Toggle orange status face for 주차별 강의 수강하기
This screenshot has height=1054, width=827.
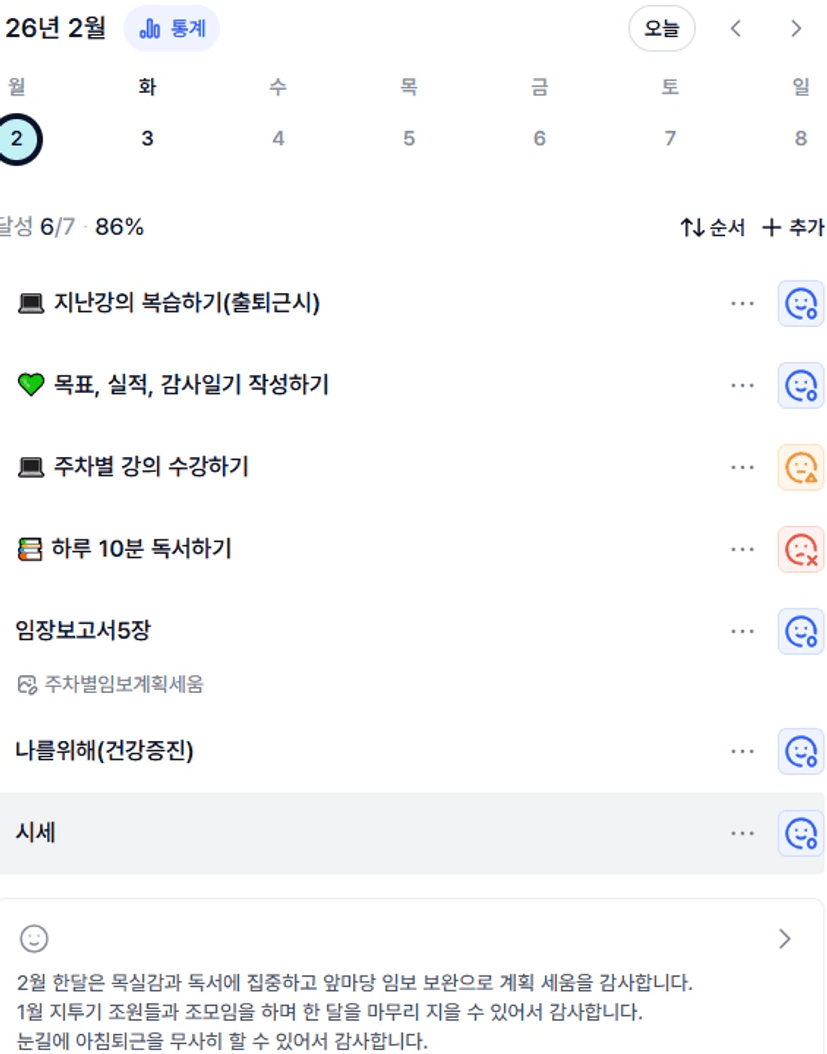(801, 467)
